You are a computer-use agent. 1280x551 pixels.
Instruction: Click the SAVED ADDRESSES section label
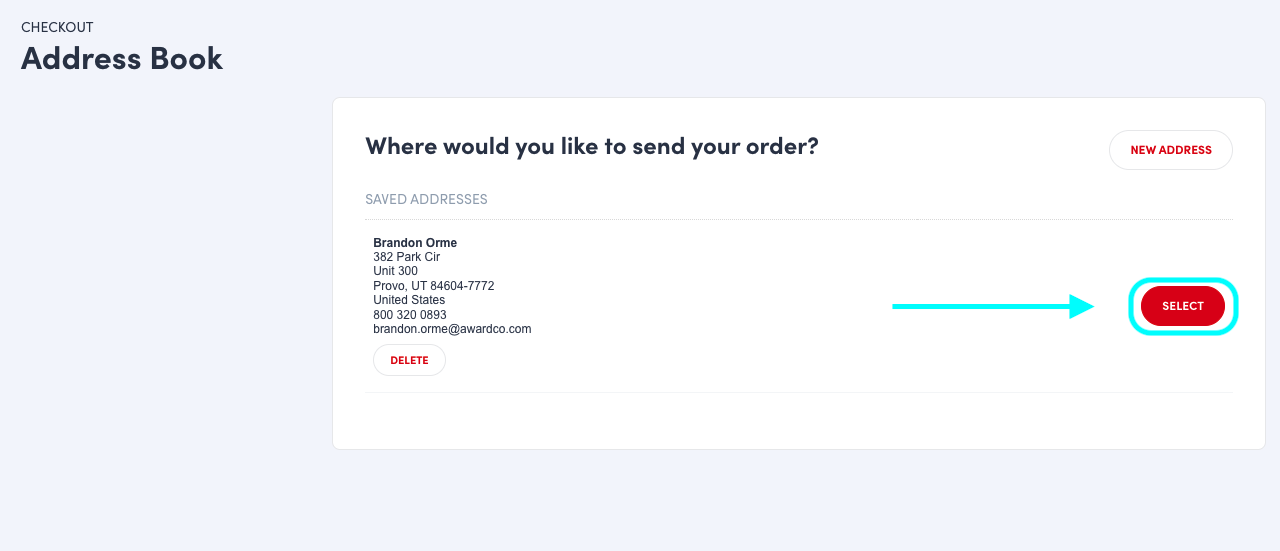[426, 199]
